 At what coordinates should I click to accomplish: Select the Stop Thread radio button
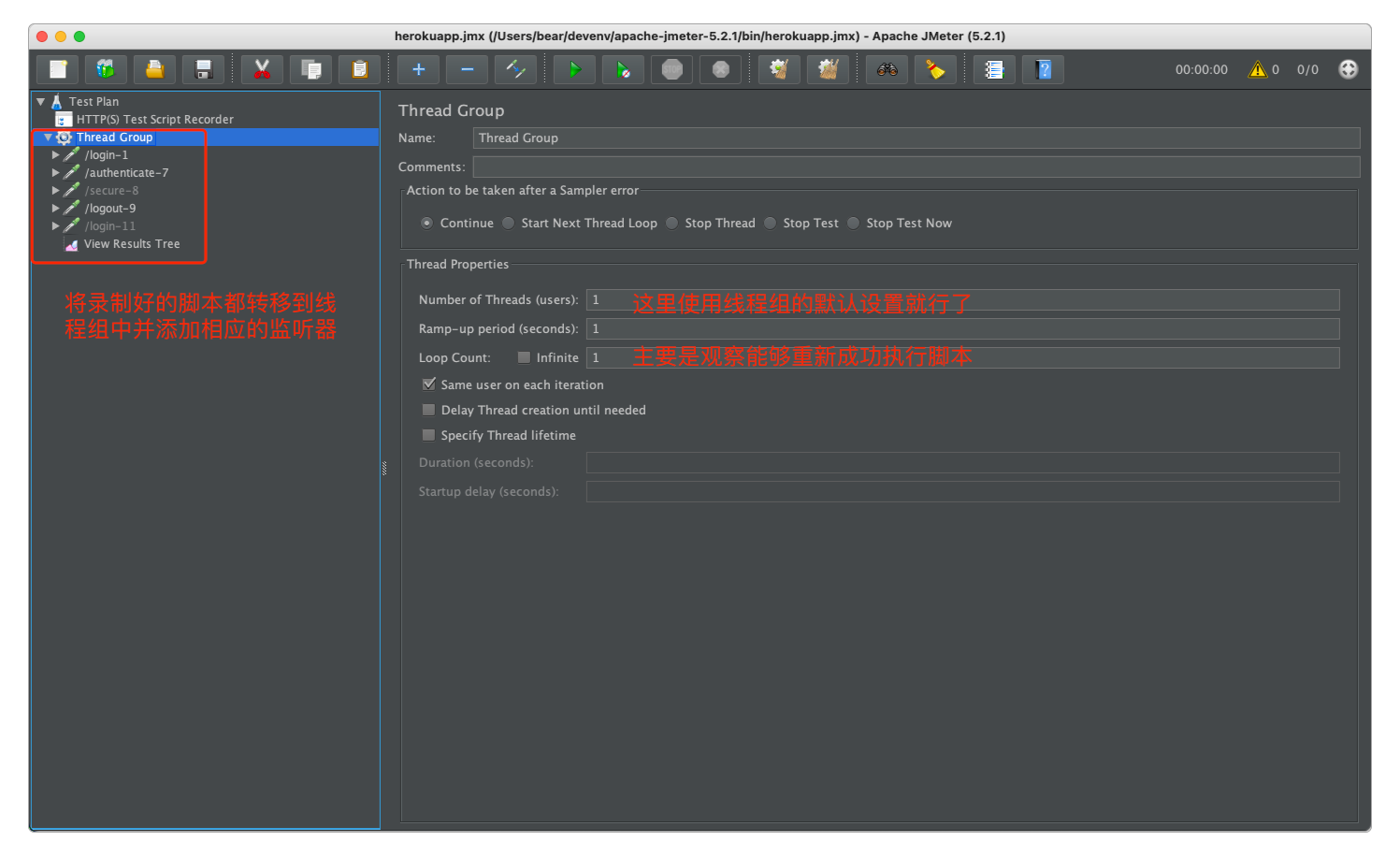pyautogui.click(x=671, y=223)
